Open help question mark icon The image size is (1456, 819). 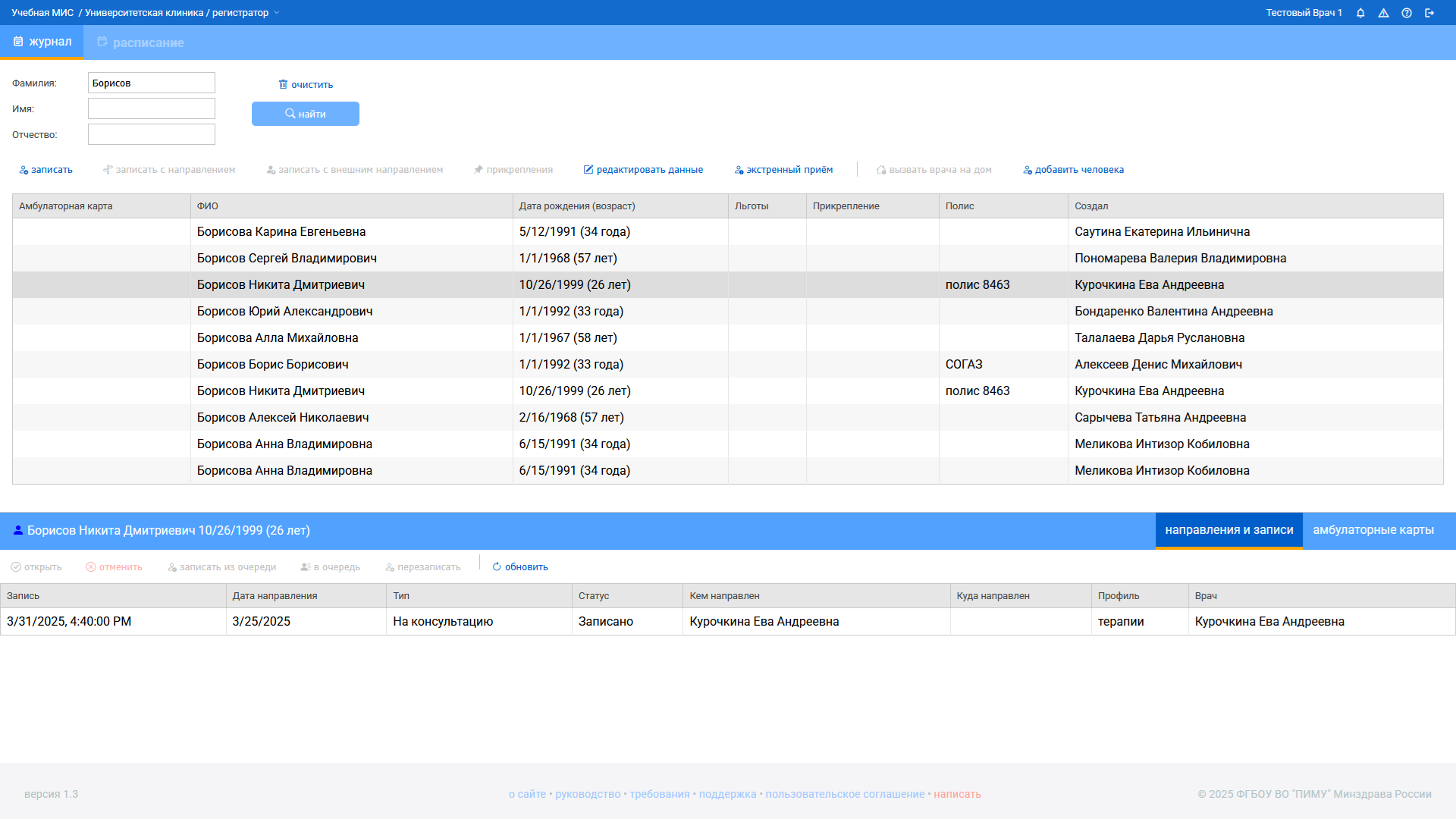click(1407, 13)
